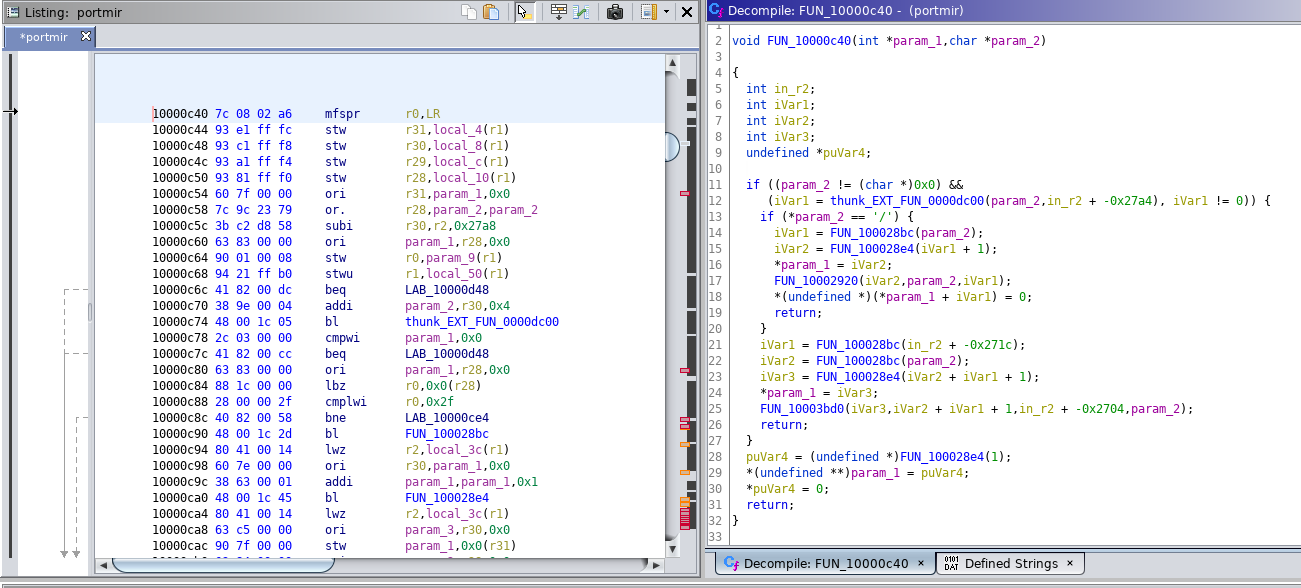The image size is (1301, 588).
Task: Click scroll up arrow in Listing scrollbar
Action: click(x=672, y=64)
